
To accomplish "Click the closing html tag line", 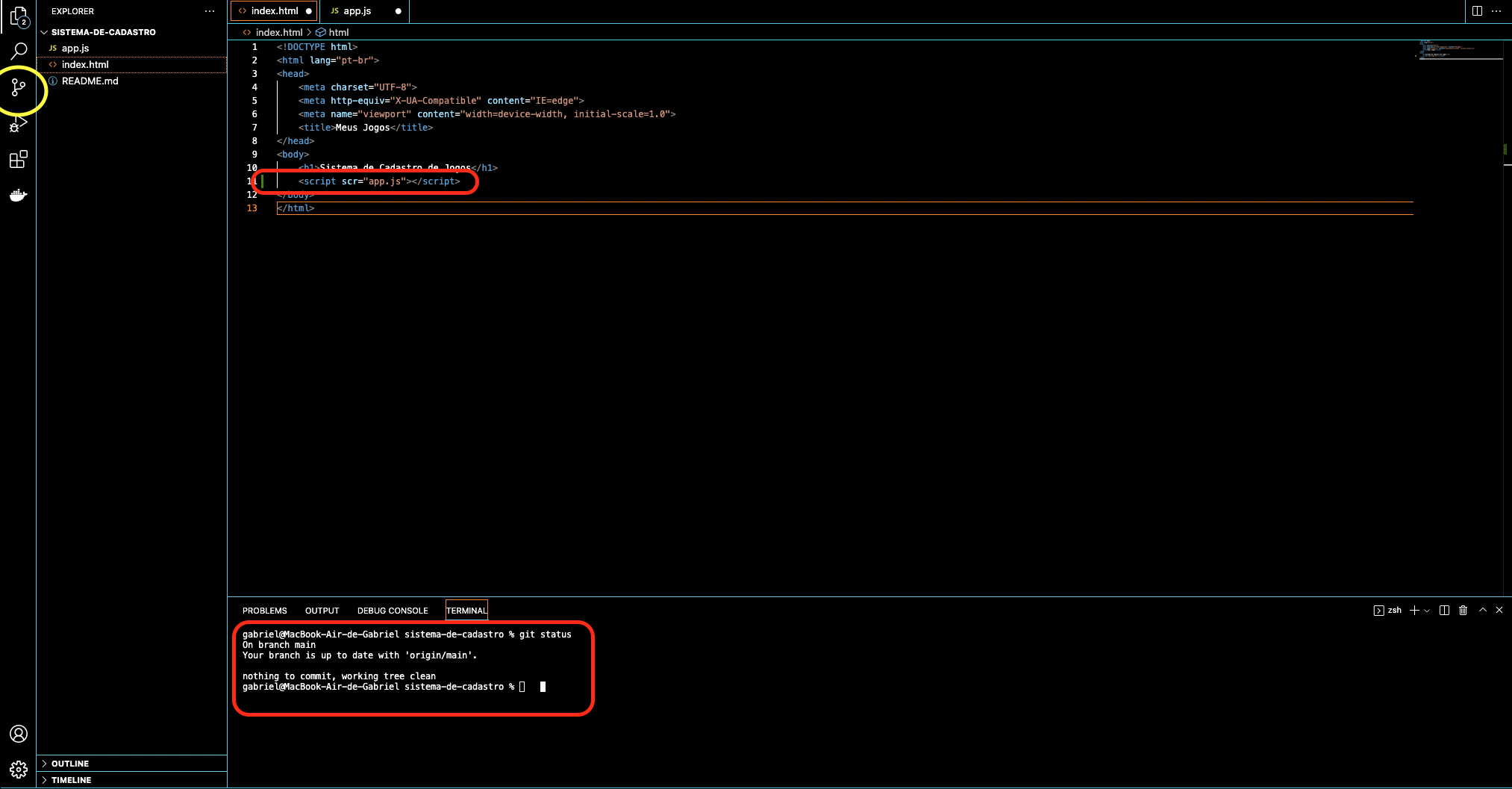I will click(x=296, y=208).
